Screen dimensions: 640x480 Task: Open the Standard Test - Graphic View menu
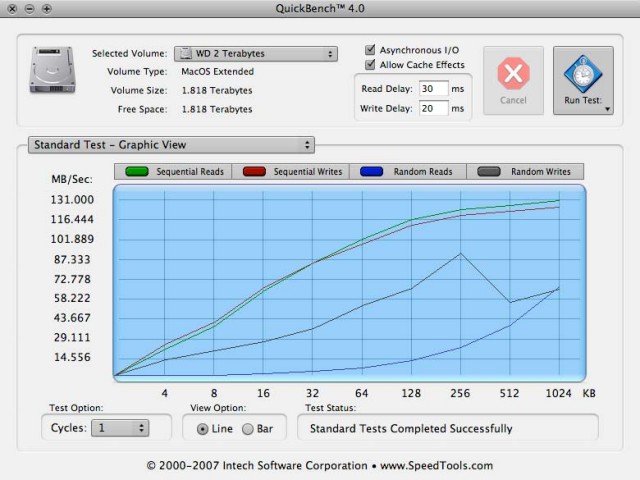171,145
